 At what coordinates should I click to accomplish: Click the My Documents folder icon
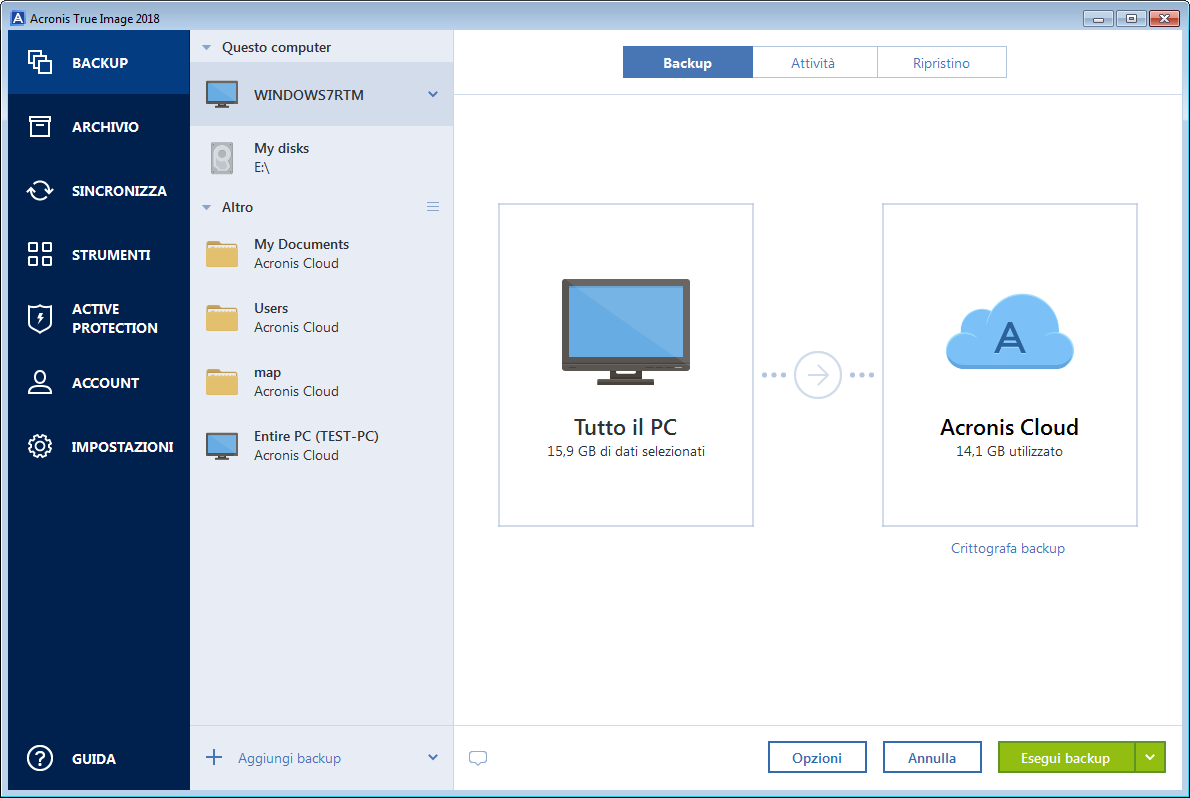pyautogui.click(x=222, y=254)
